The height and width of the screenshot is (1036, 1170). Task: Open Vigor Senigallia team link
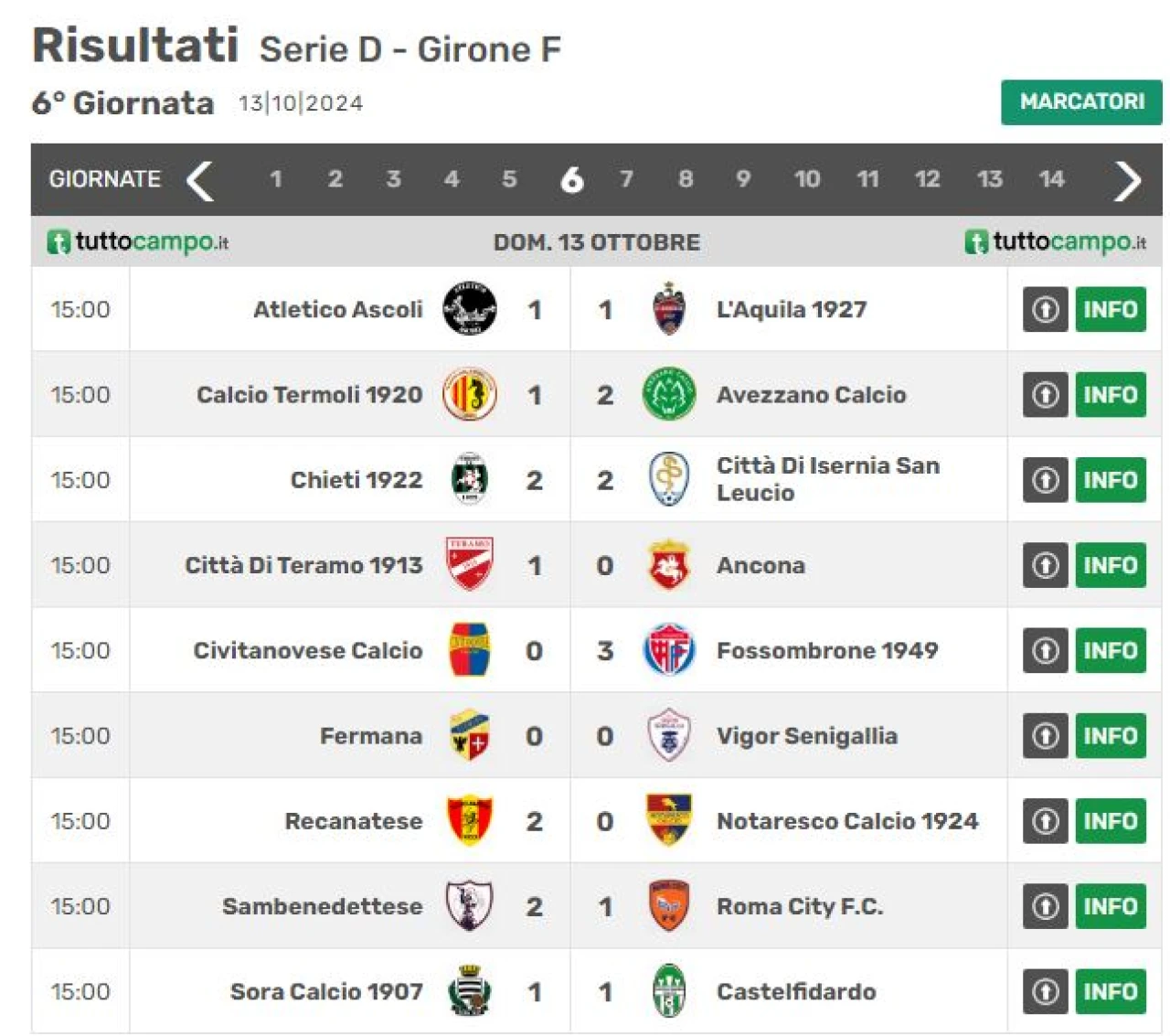click(806, 736)
